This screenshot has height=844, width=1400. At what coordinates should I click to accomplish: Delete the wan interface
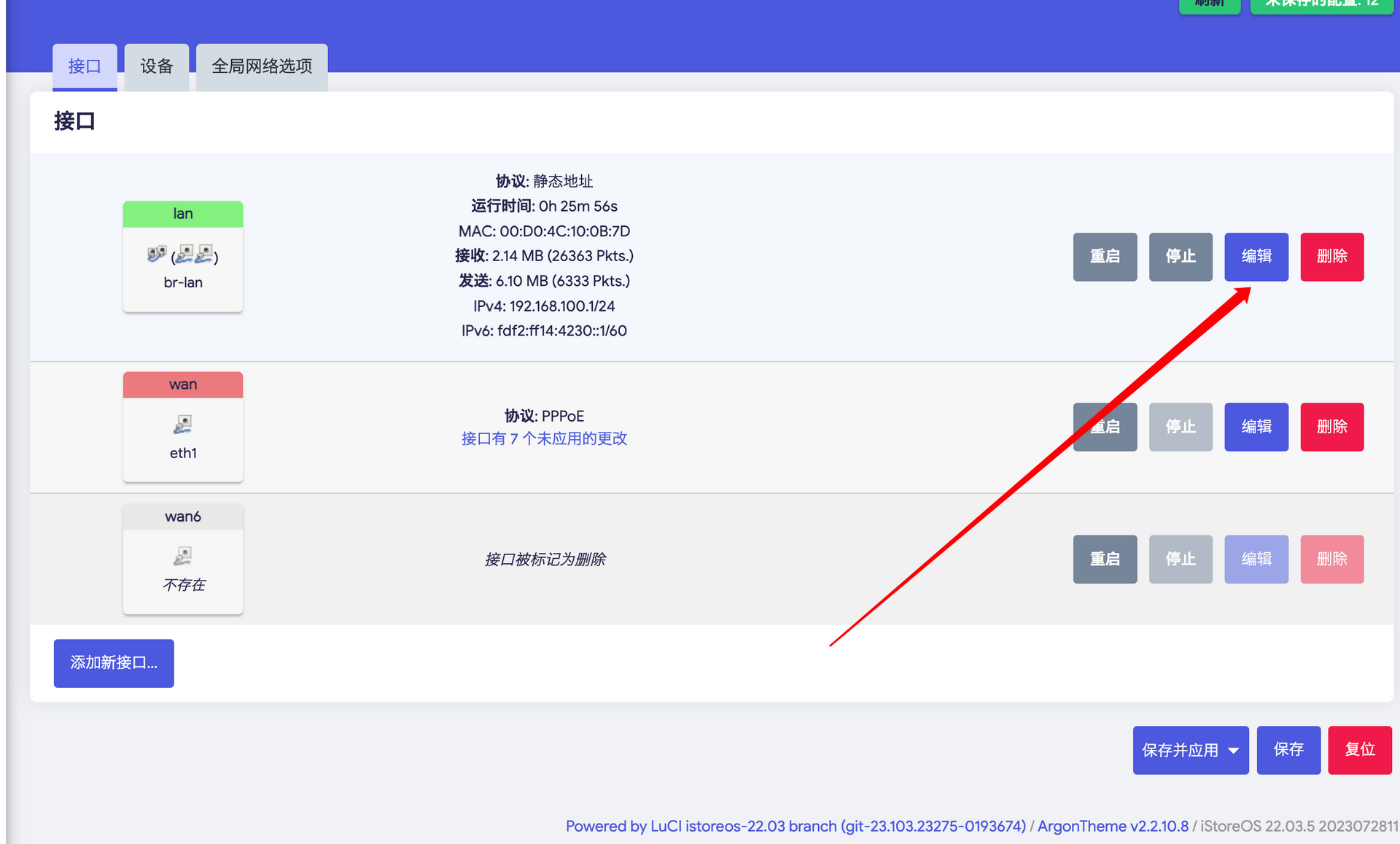click(x=1332, y=427)
